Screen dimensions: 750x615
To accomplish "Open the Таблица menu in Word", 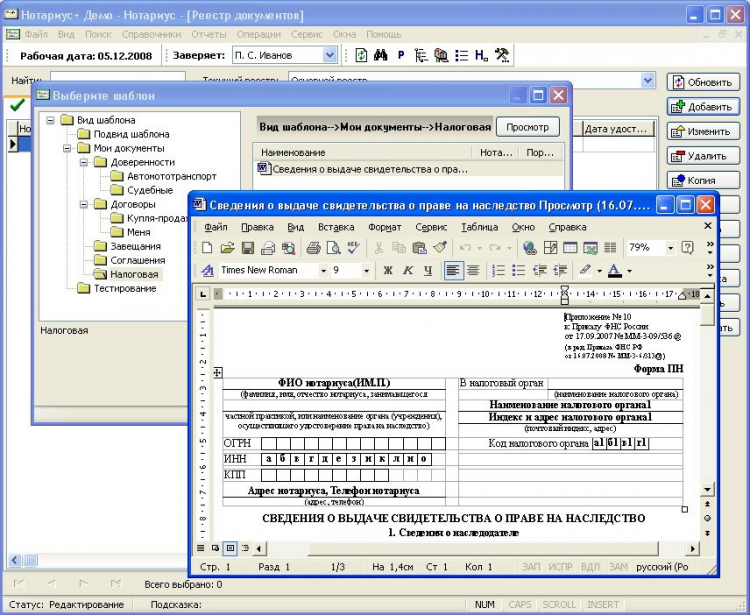I will (x=479, y=227).
